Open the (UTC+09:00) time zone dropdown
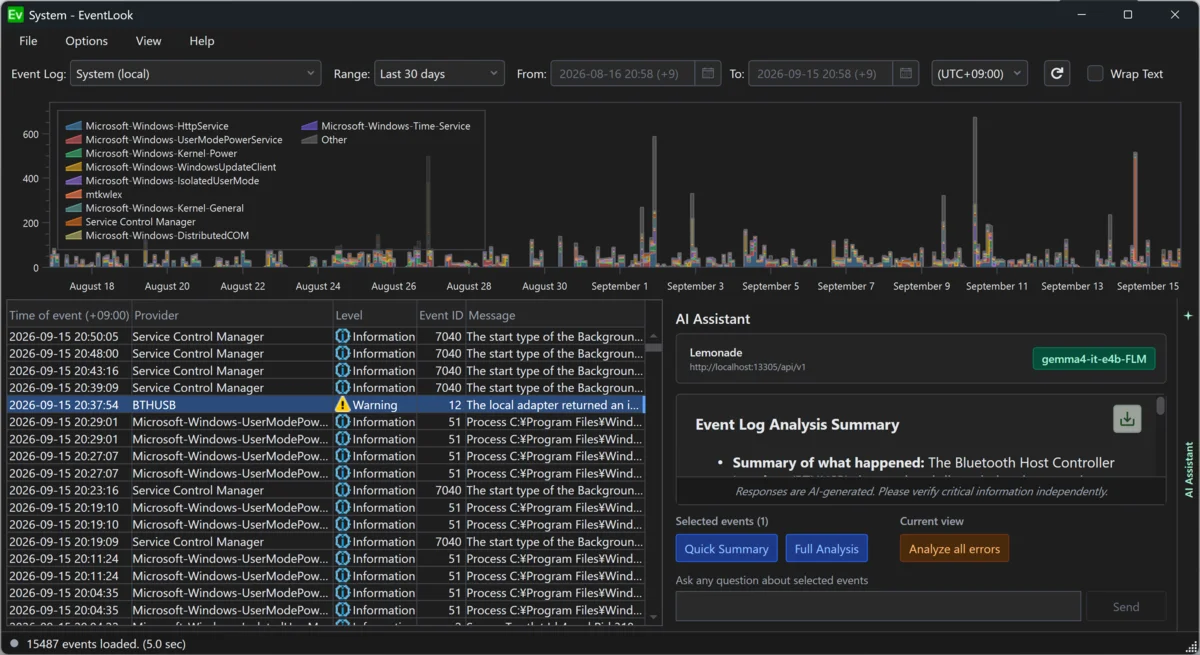The width and height of the screenshot is (1200, 655). (x=979, y=73)
